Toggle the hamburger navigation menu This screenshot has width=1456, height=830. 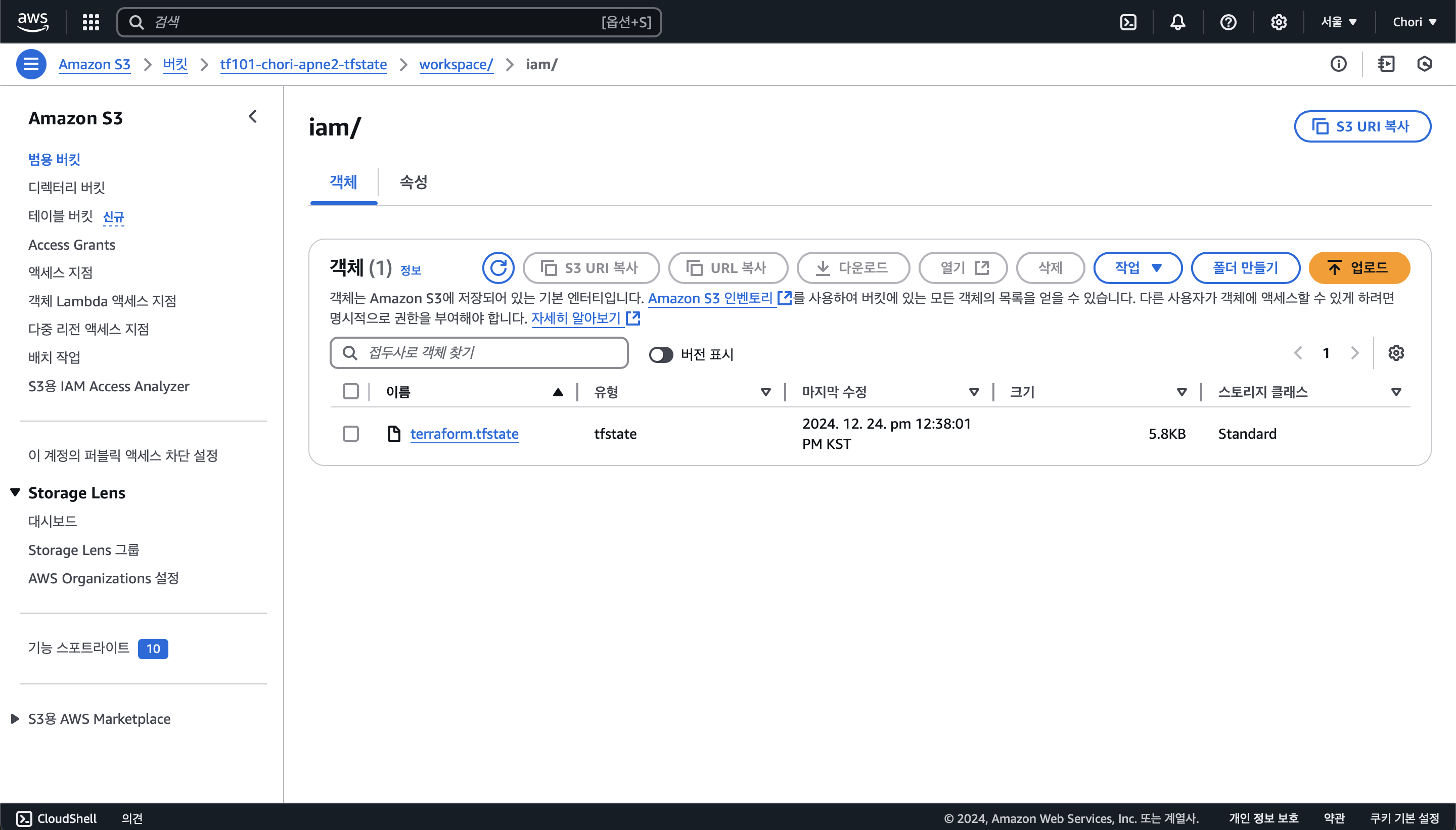coord(31,64)
